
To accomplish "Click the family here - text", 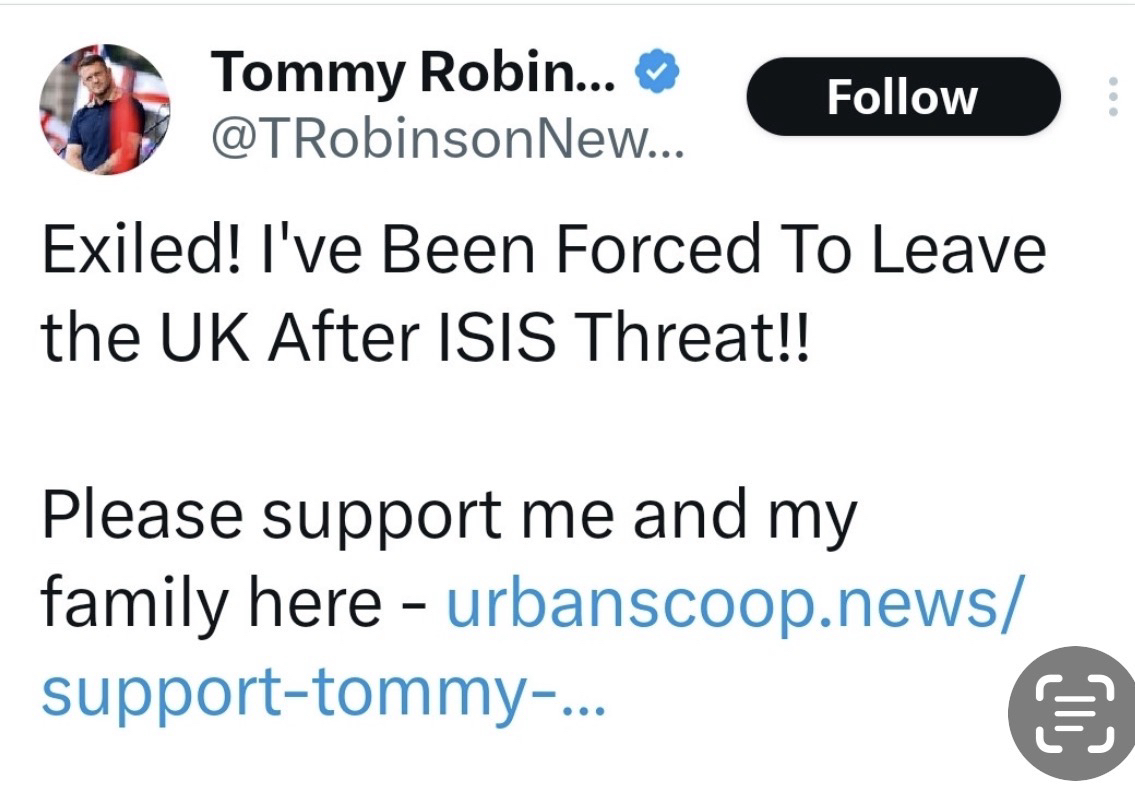I will (x=225, y=603).
